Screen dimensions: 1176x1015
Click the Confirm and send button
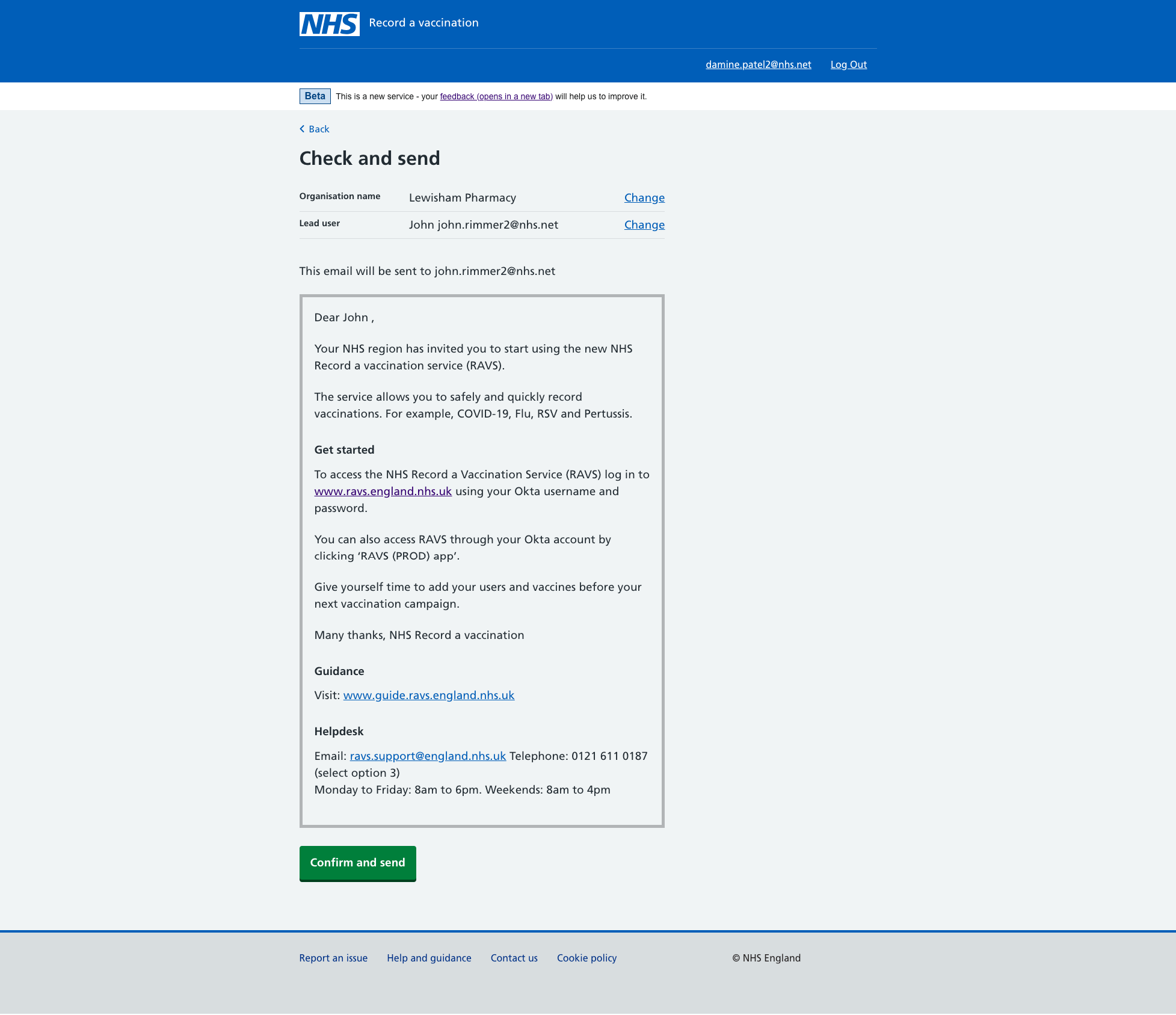tap(358, 863)
